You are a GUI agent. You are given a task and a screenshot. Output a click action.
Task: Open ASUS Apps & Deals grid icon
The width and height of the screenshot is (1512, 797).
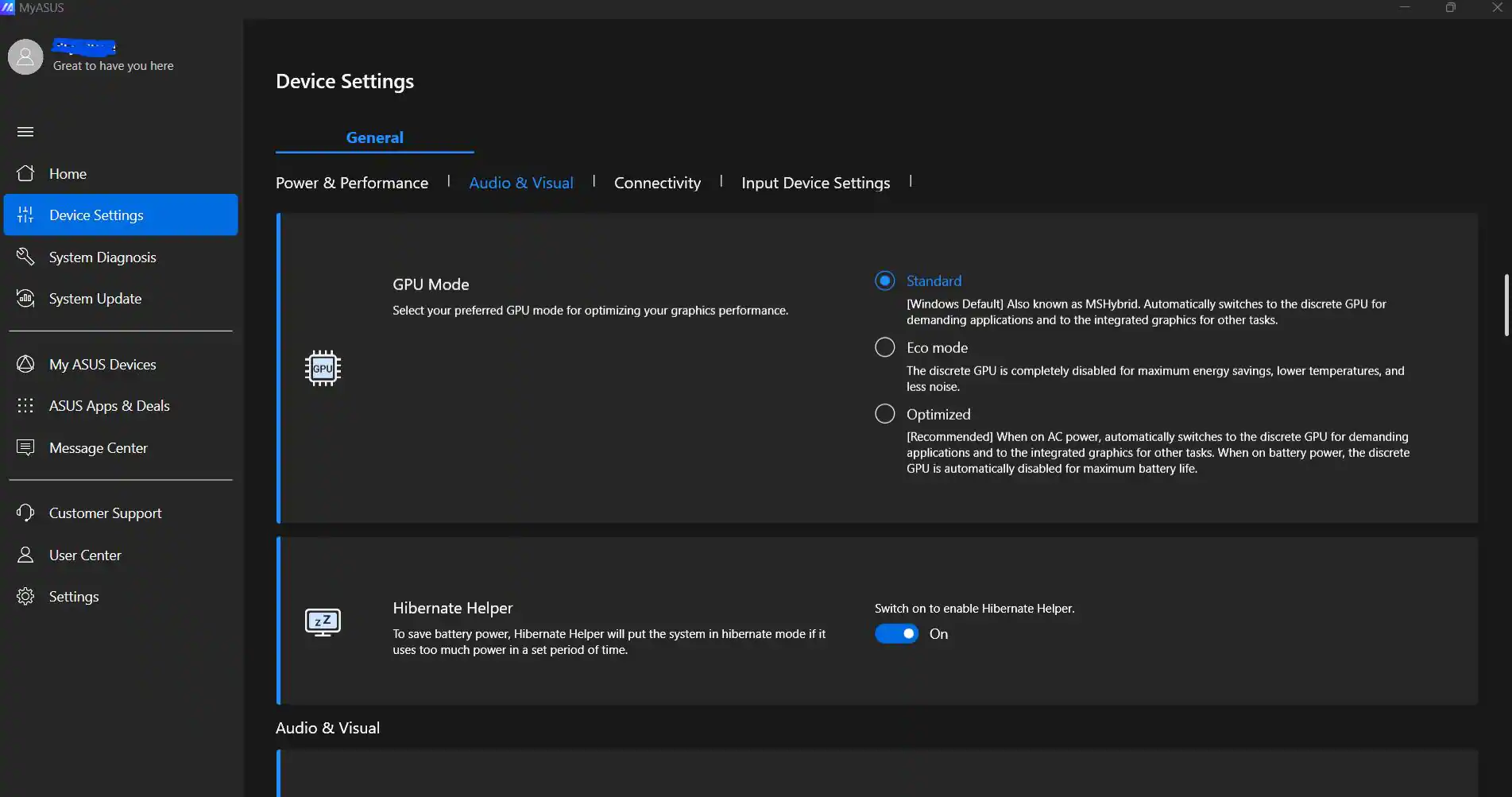click(25, 406)
